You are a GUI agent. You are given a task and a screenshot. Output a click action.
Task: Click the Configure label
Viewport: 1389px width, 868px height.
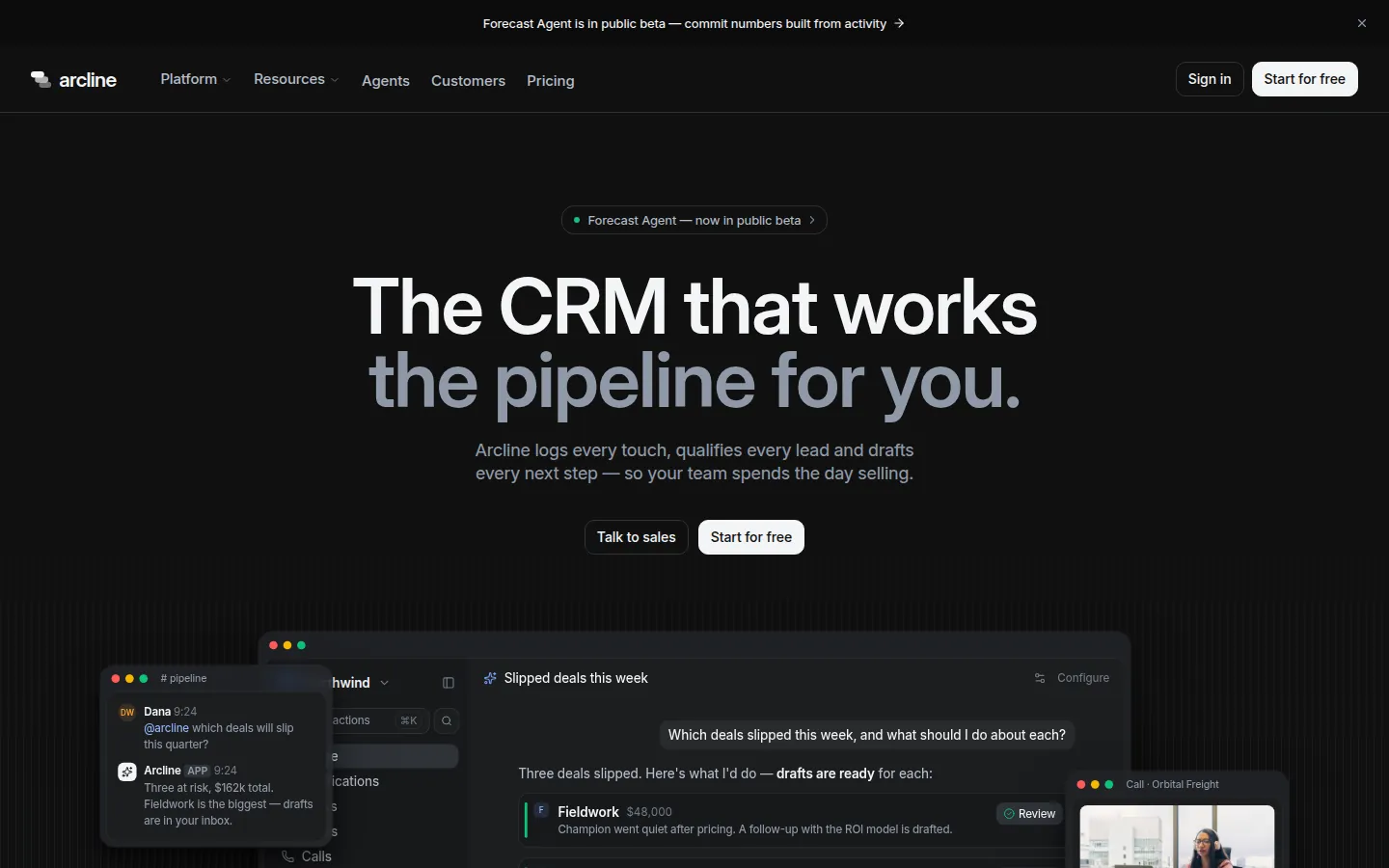[x=1083, y=678]
